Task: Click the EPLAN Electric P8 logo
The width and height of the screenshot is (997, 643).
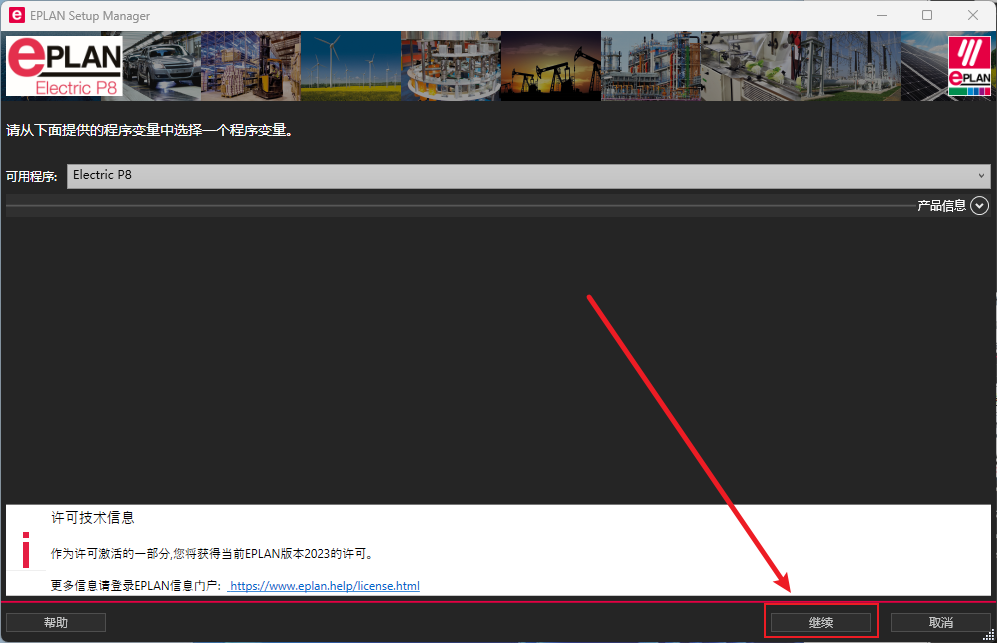Action: pos(64,66)
